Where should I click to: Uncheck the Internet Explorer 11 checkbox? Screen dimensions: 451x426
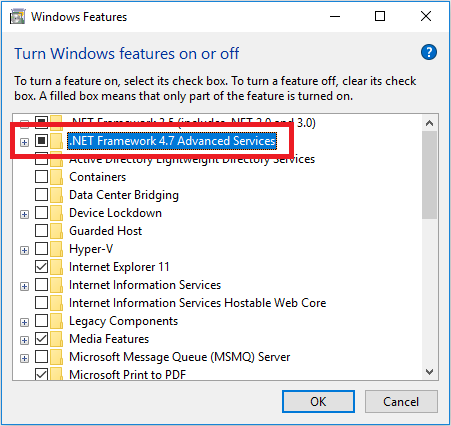click(41, 267)
